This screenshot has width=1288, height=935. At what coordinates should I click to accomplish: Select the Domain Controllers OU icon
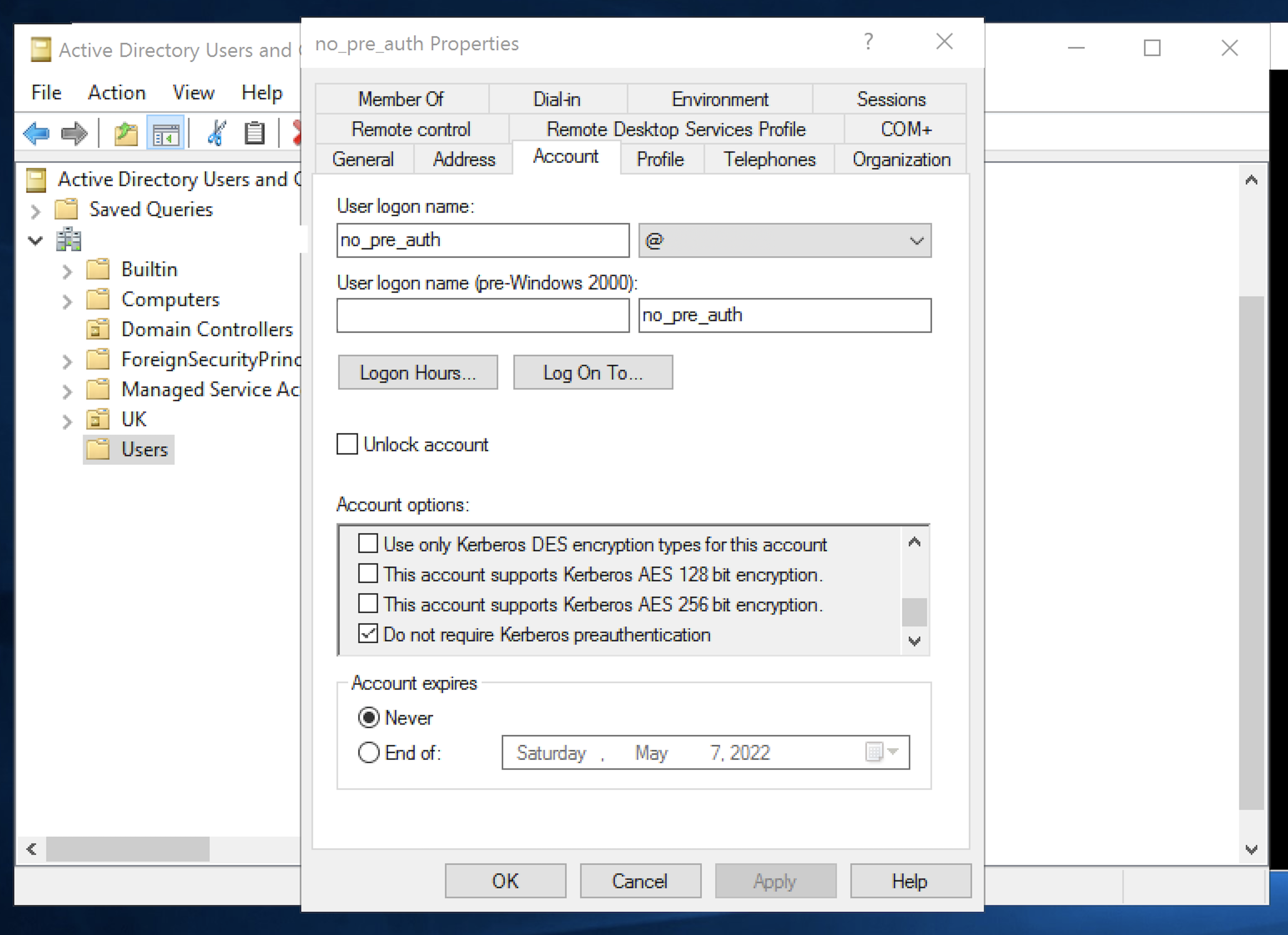pos(98,329)
